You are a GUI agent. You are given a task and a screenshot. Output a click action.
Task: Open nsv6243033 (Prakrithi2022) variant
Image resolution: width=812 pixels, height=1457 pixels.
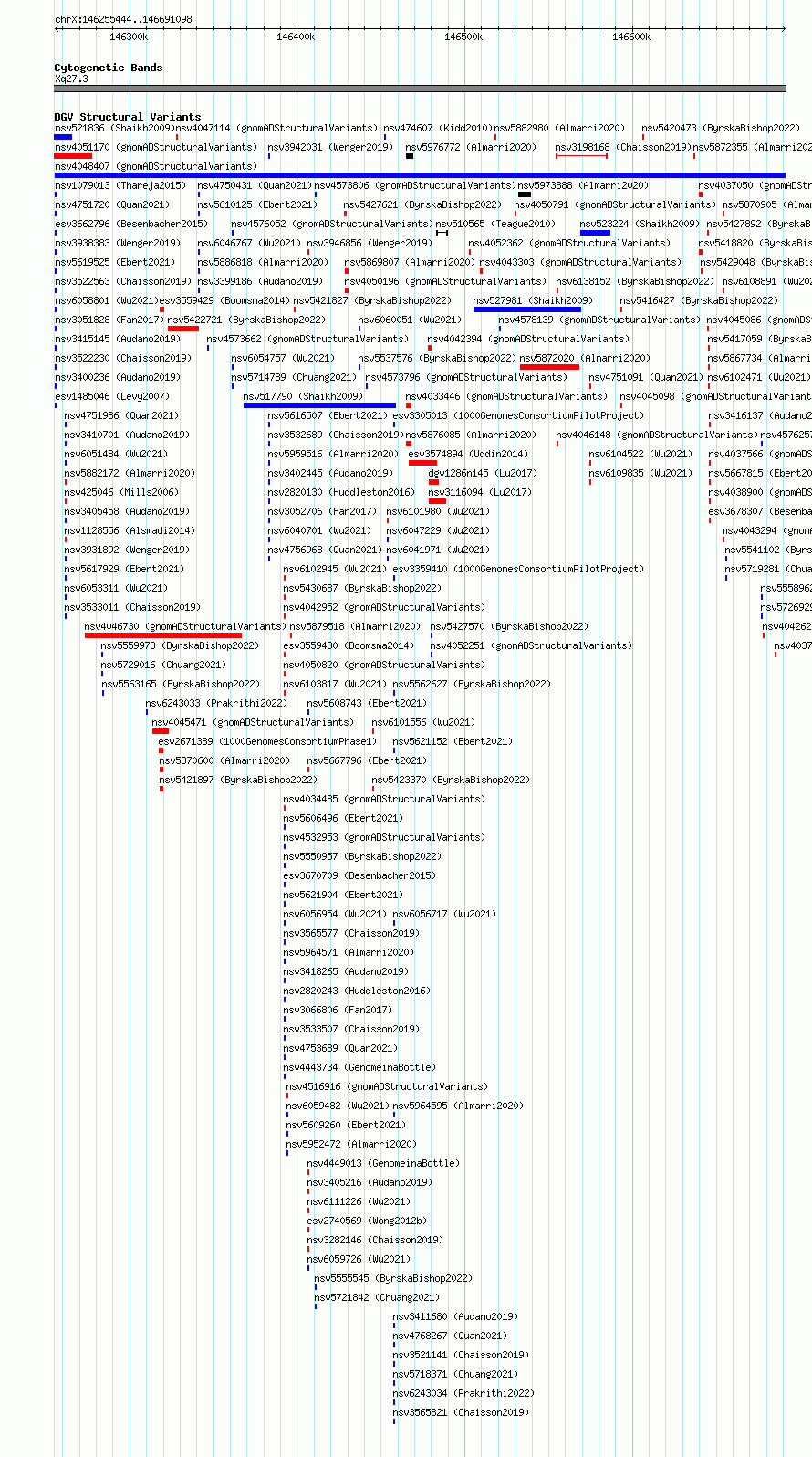click(x=216, y=704)
